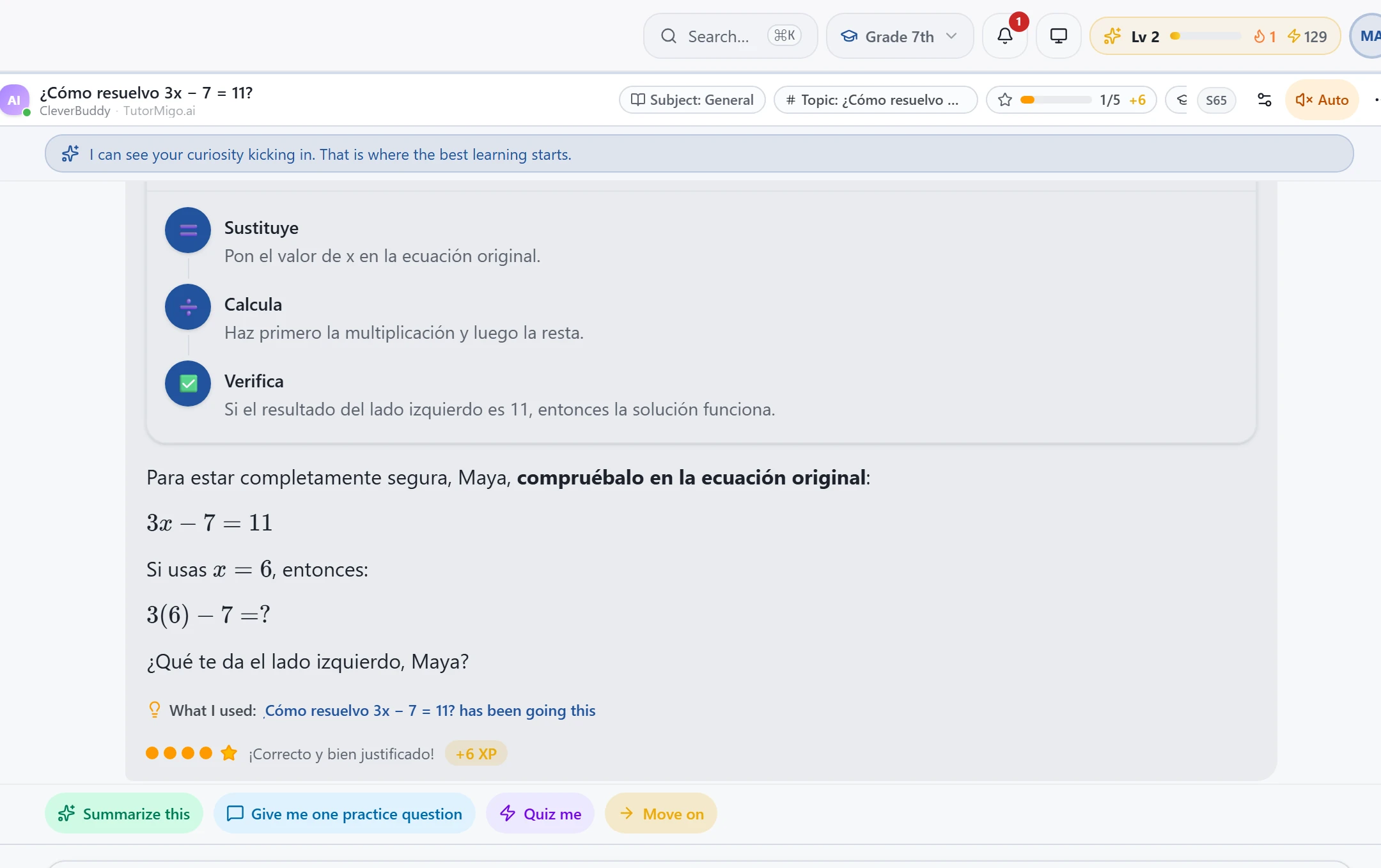Open the search field
The image size is (1381, 868).
click(730, 36)
